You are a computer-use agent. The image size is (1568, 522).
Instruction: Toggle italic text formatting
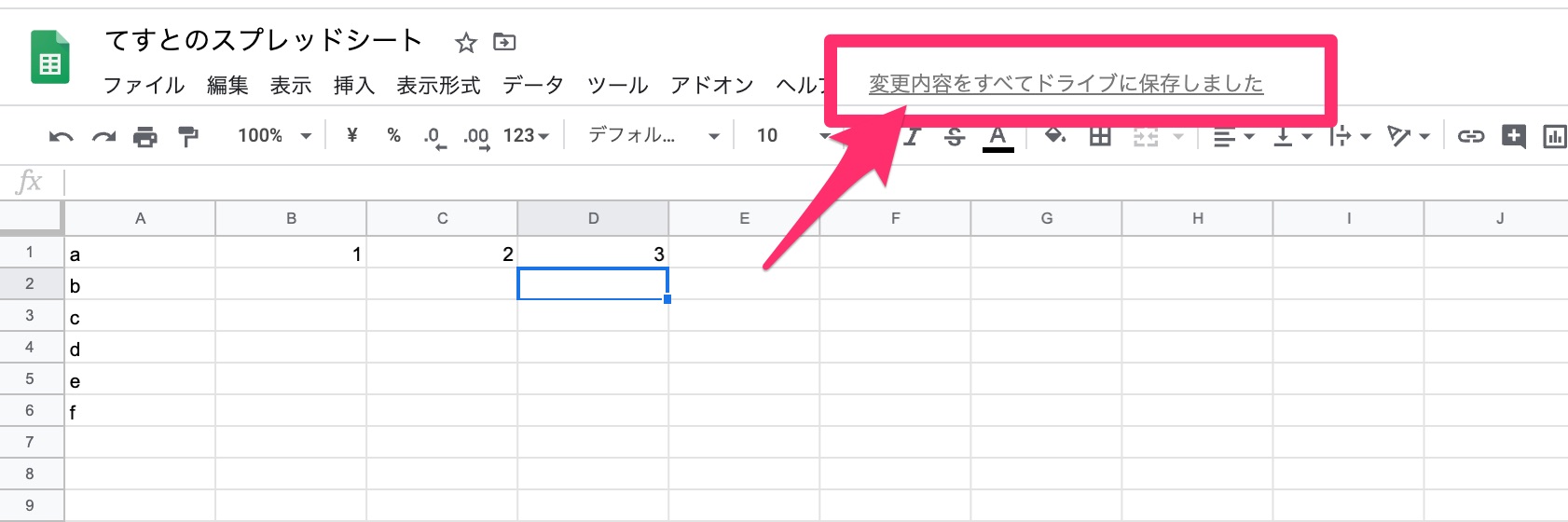tap(912, 137)
